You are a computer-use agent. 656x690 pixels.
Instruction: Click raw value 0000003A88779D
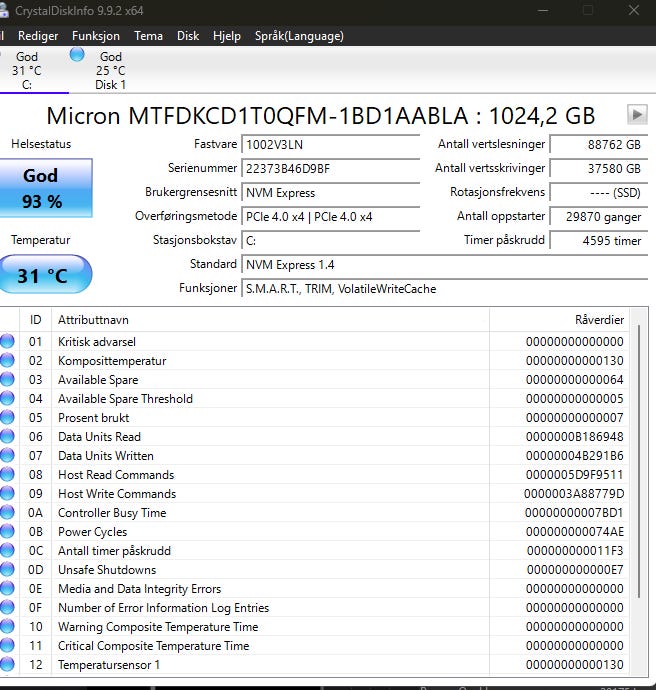pos(574,494)
